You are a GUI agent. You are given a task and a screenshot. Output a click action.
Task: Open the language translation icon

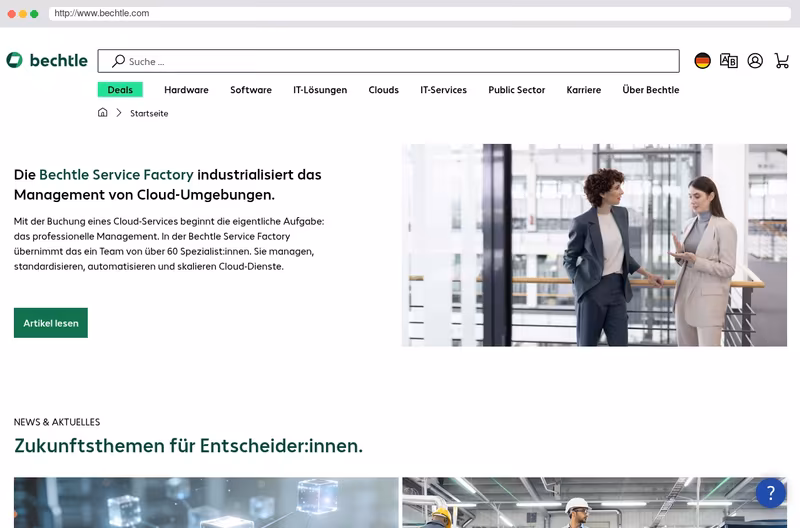click(729, 61)
